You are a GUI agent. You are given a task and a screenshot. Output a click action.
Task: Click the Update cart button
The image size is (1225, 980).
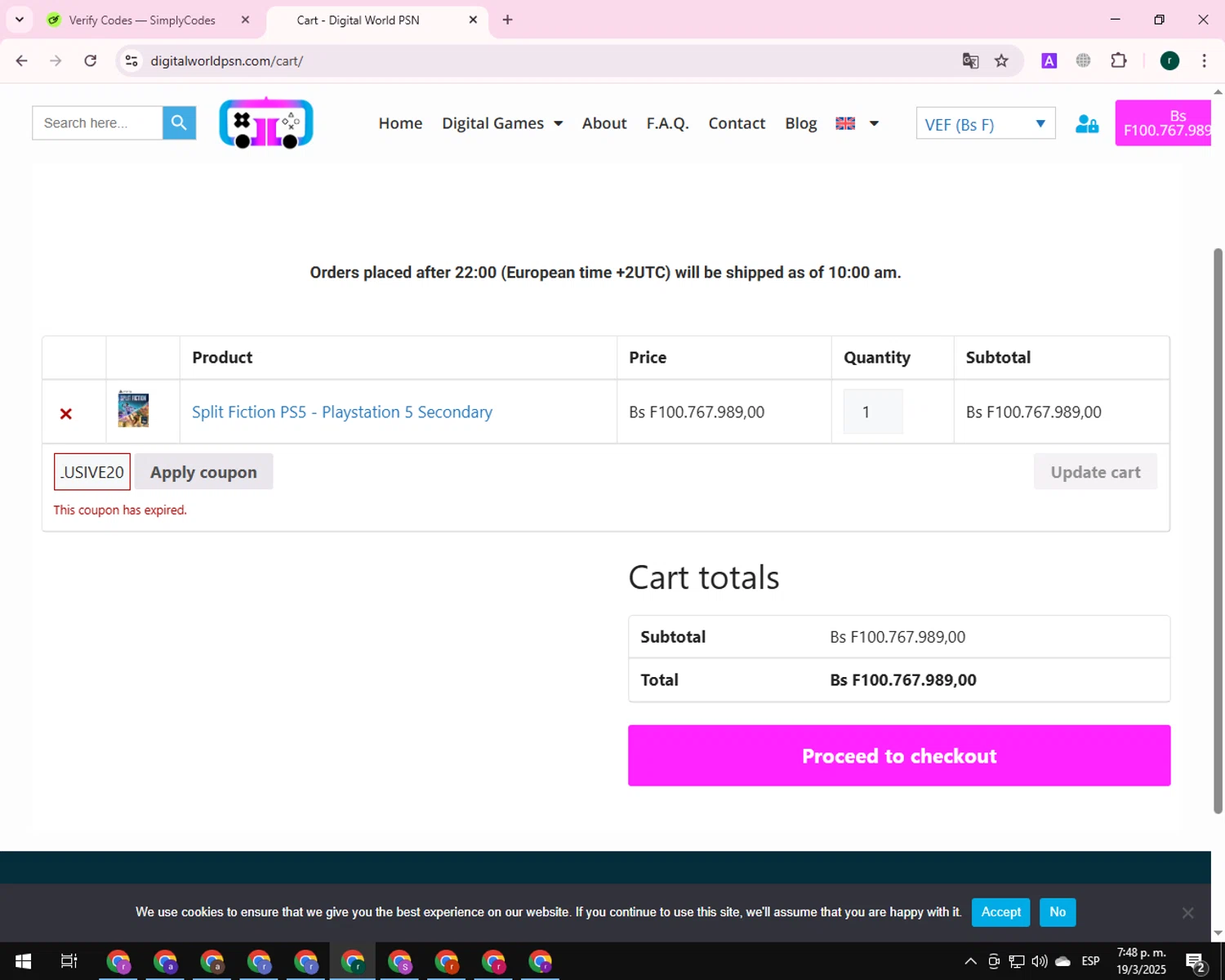click(x=1095, y=472)
